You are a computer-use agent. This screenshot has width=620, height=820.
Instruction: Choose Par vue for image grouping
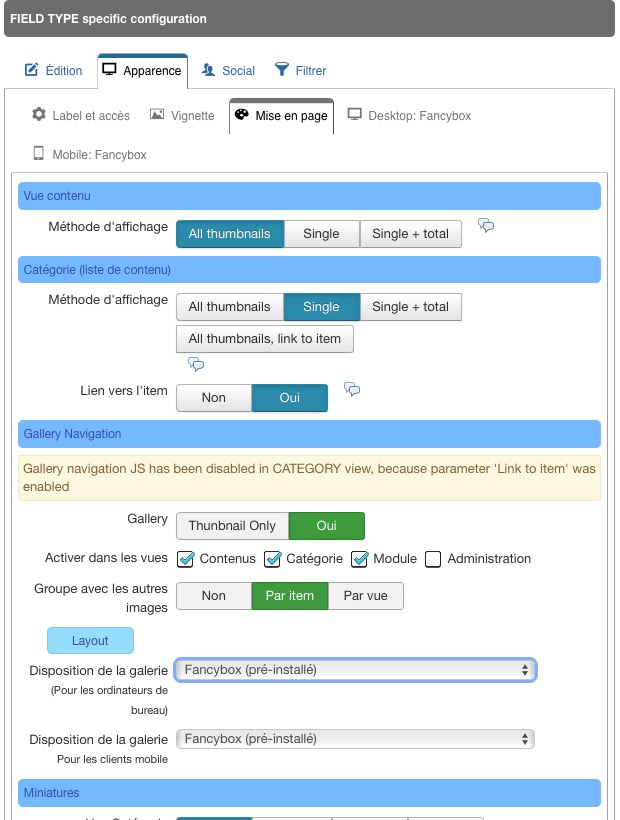[x=366, y=596]
